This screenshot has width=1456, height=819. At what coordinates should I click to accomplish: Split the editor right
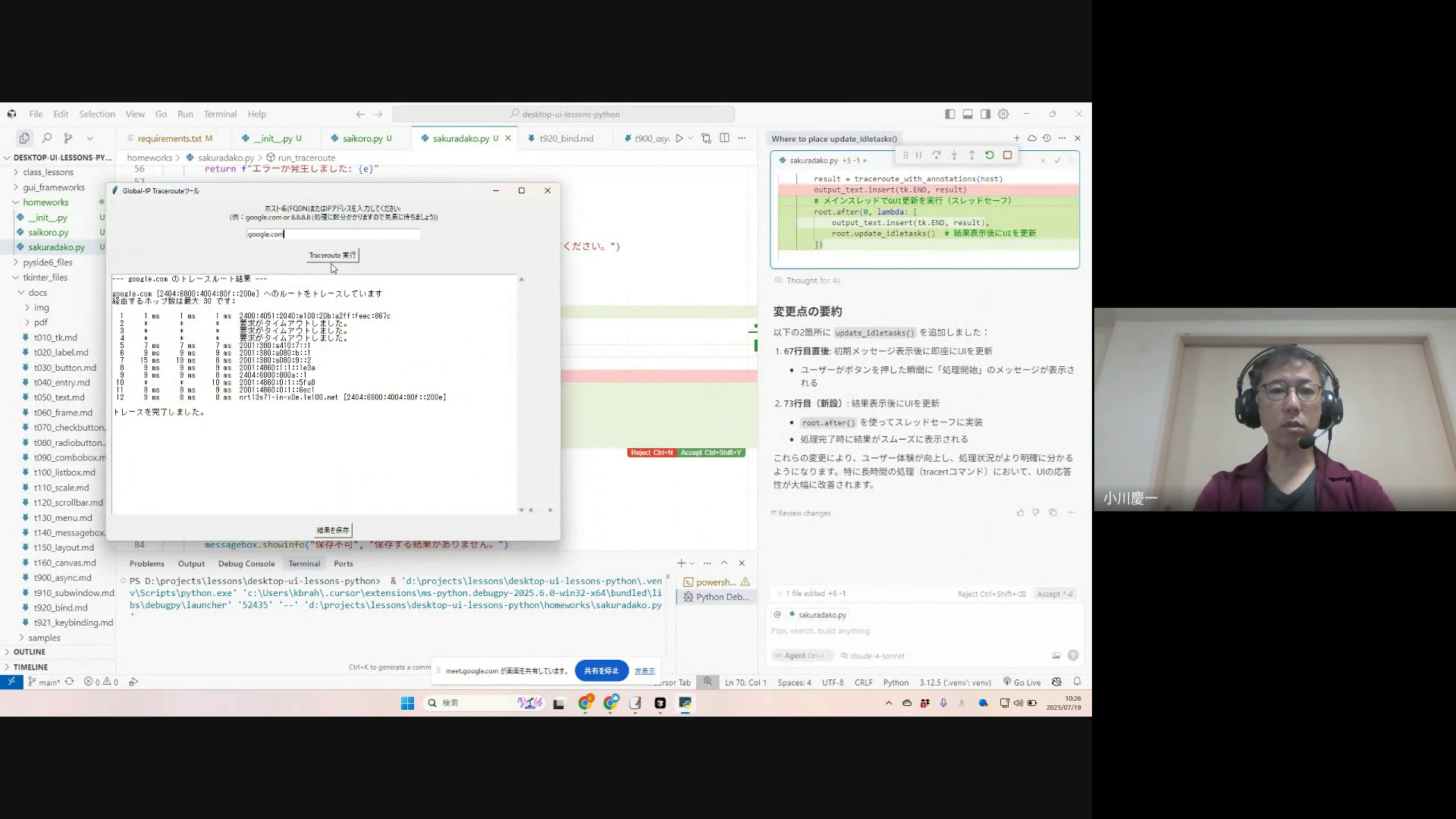click(724, 138)
